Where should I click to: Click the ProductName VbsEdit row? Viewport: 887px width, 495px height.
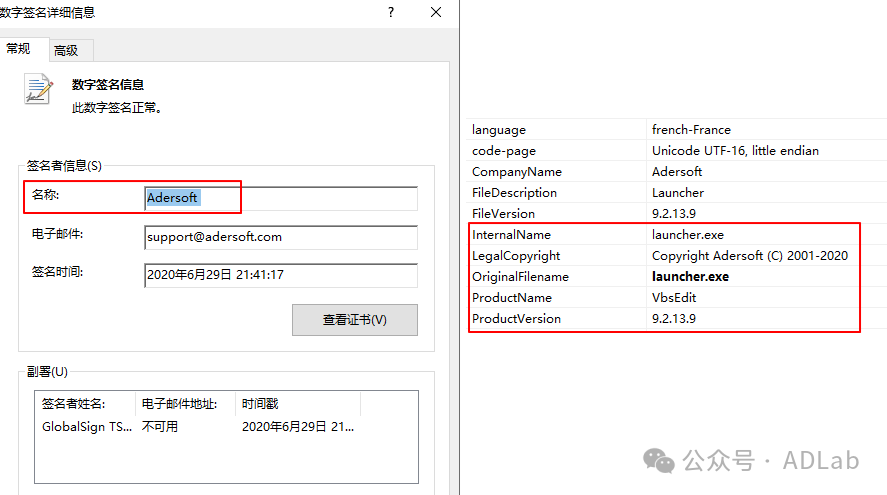[664, 298]
